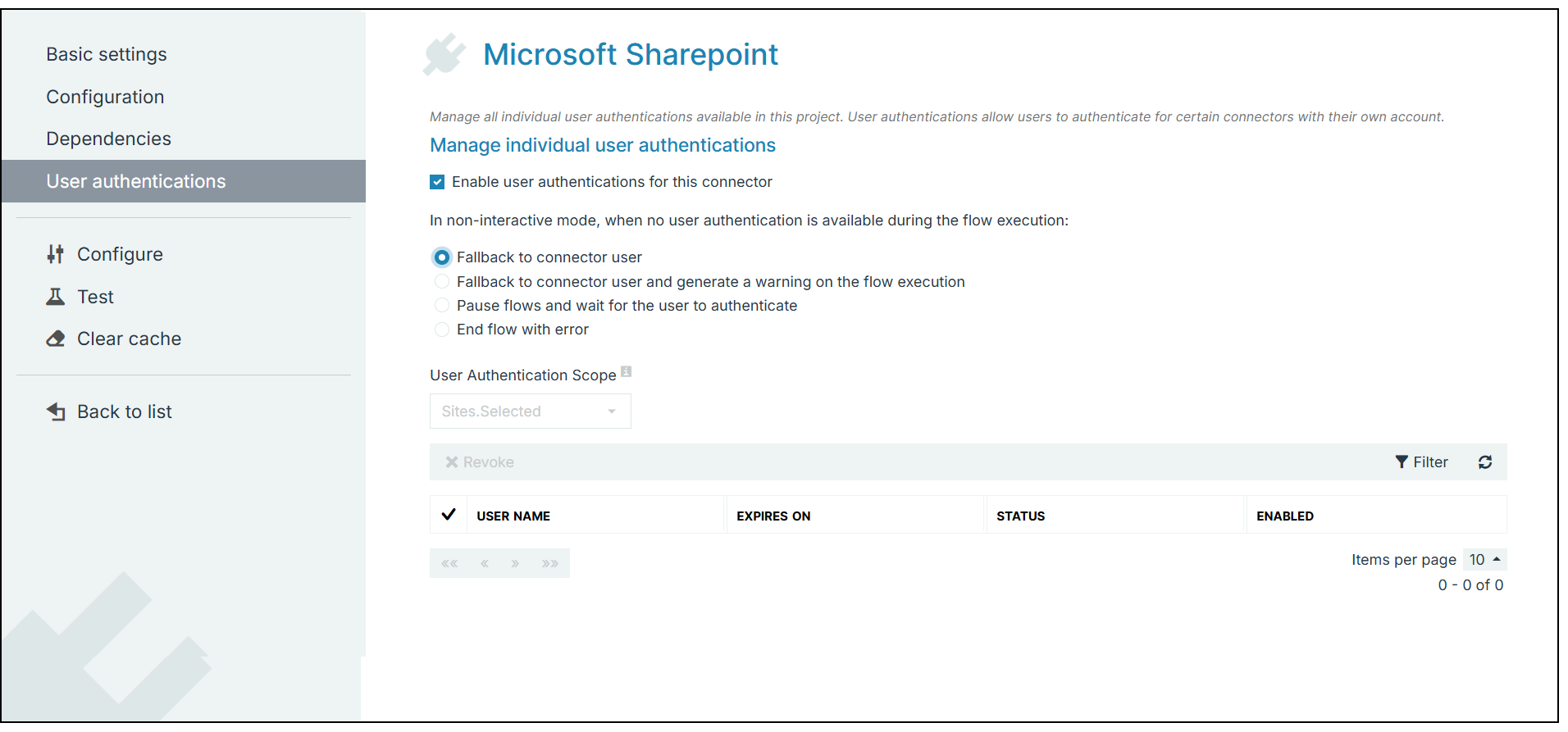1568x732 pixels.
Task: Click the plug connector icon by the title
Action: pyautogui.click(x=444, y=54)
